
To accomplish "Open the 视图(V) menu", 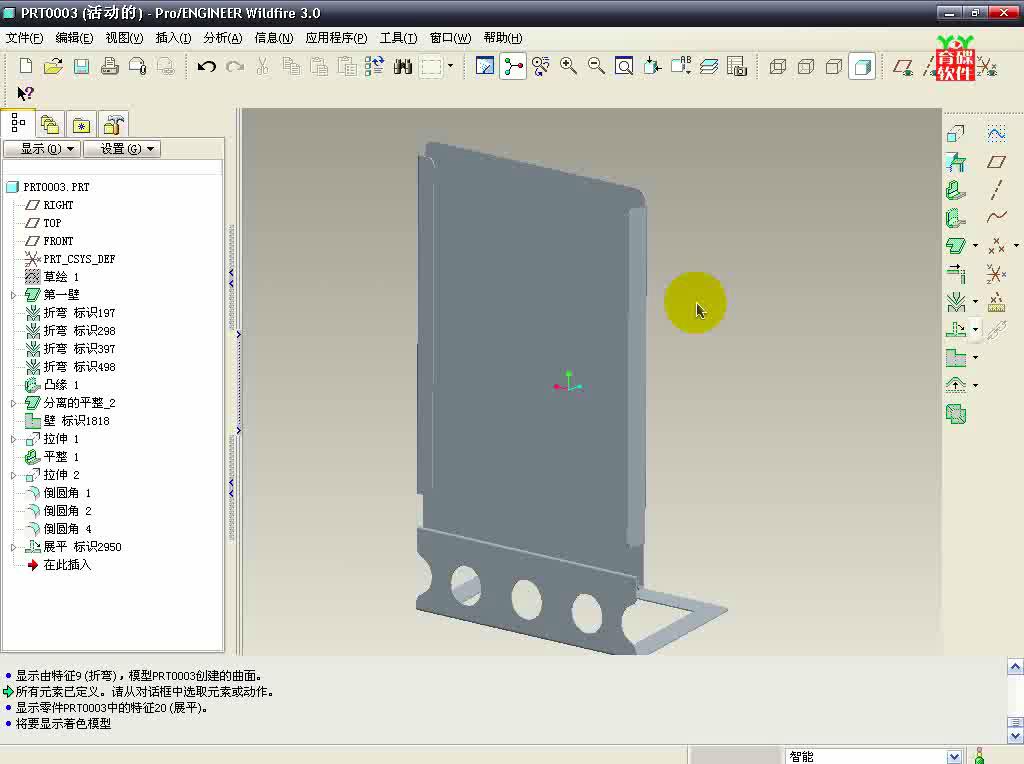I will tap(124, 38).
